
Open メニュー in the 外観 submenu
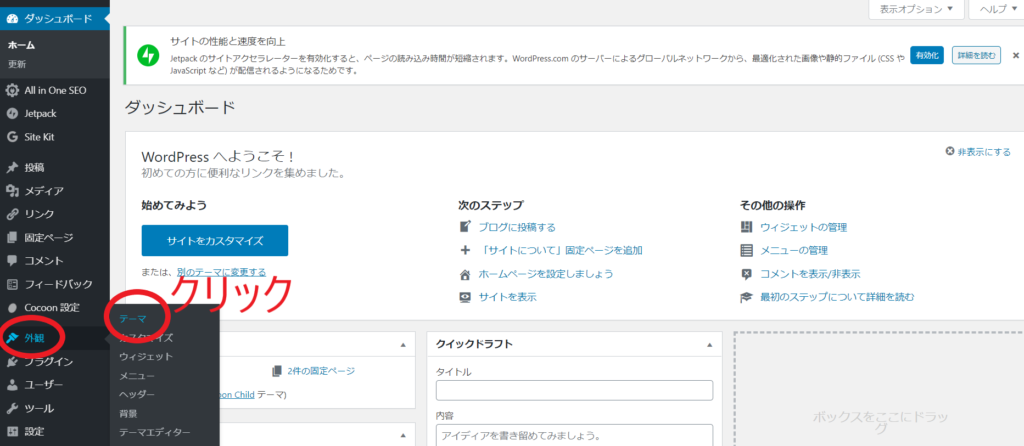tap(137, 375)
